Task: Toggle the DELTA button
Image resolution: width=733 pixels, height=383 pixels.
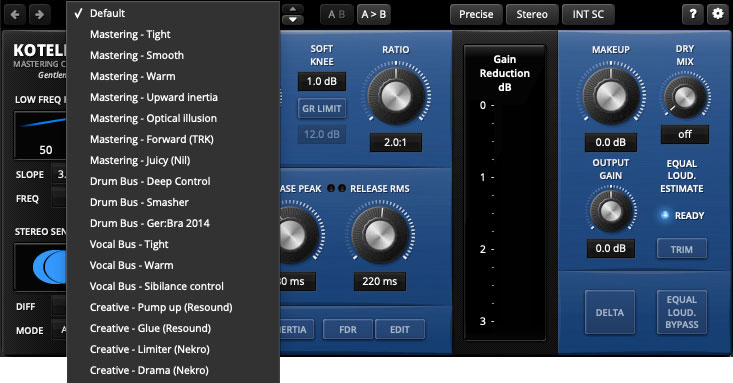Action: [610, 312]
